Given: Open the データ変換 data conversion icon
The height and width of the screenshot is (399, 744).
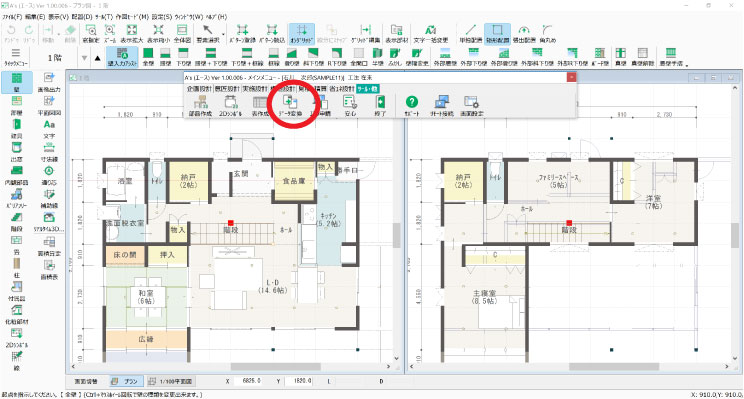Looking at the screenshot, I should (290, 106).
